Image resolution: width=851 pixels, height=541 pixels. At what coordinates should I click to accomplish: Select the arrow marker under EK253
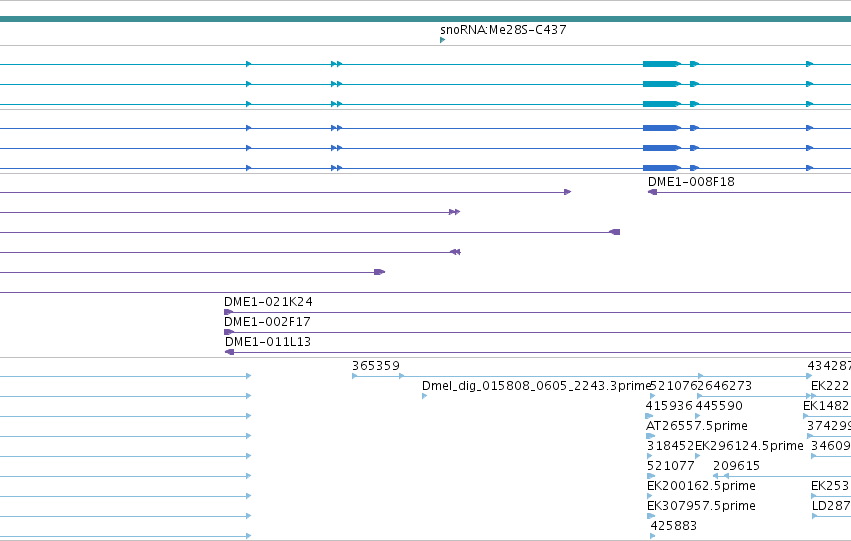coord(814,497)
